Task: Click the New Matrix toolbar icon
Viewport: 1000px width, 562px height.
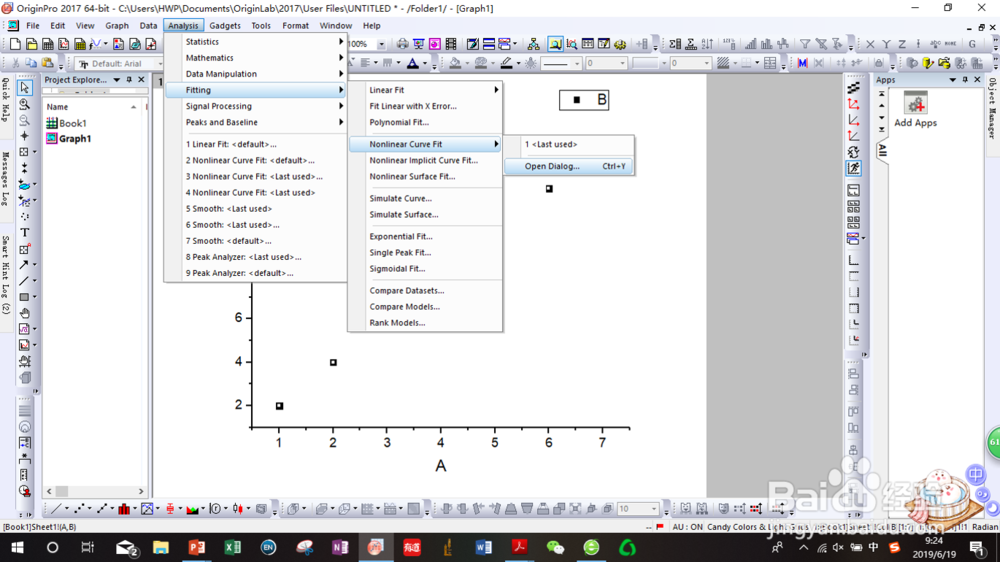Action: click(x=80, y=44)
